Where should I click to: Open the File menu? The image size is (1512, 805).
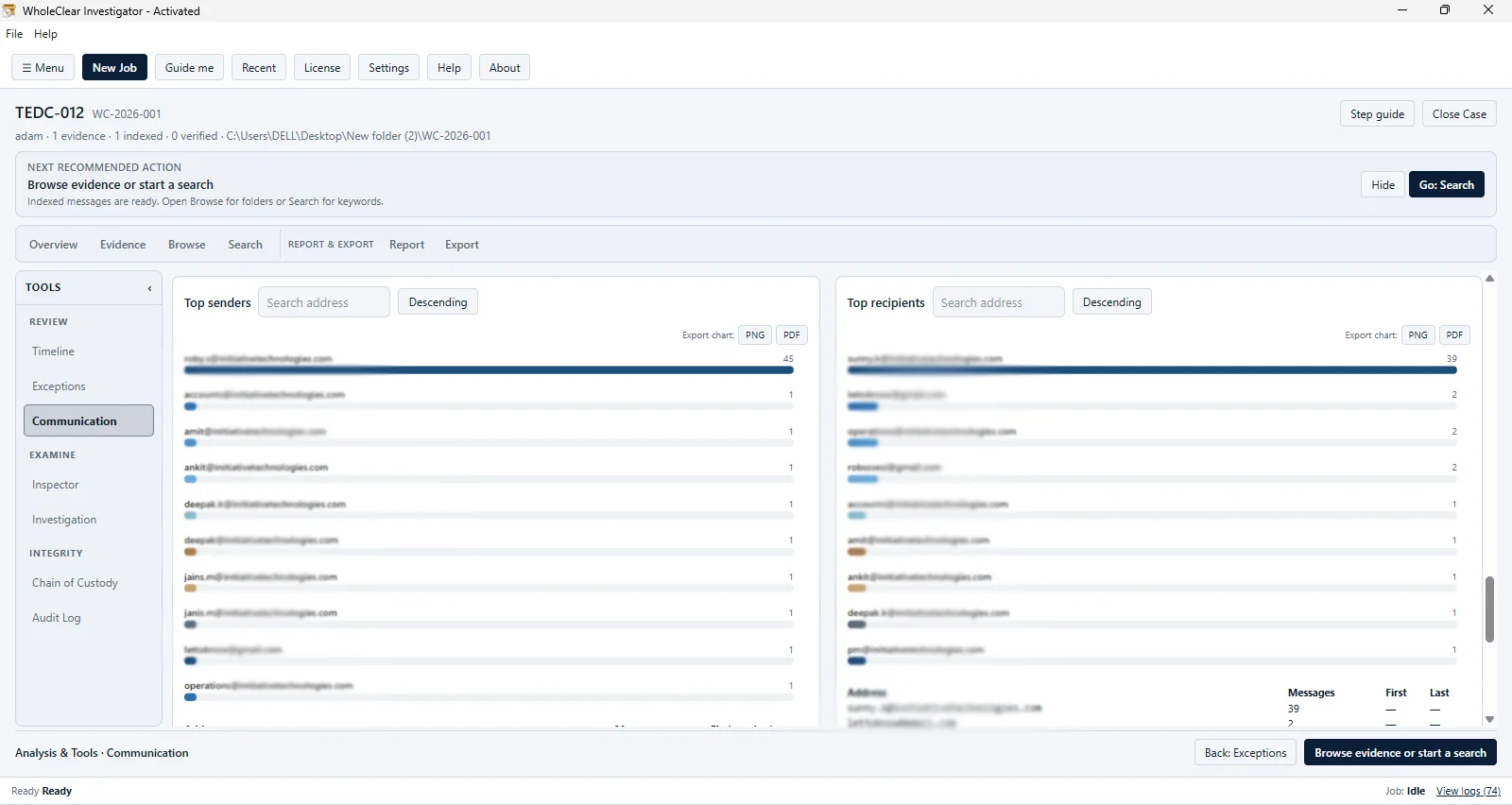coord(14,34)
